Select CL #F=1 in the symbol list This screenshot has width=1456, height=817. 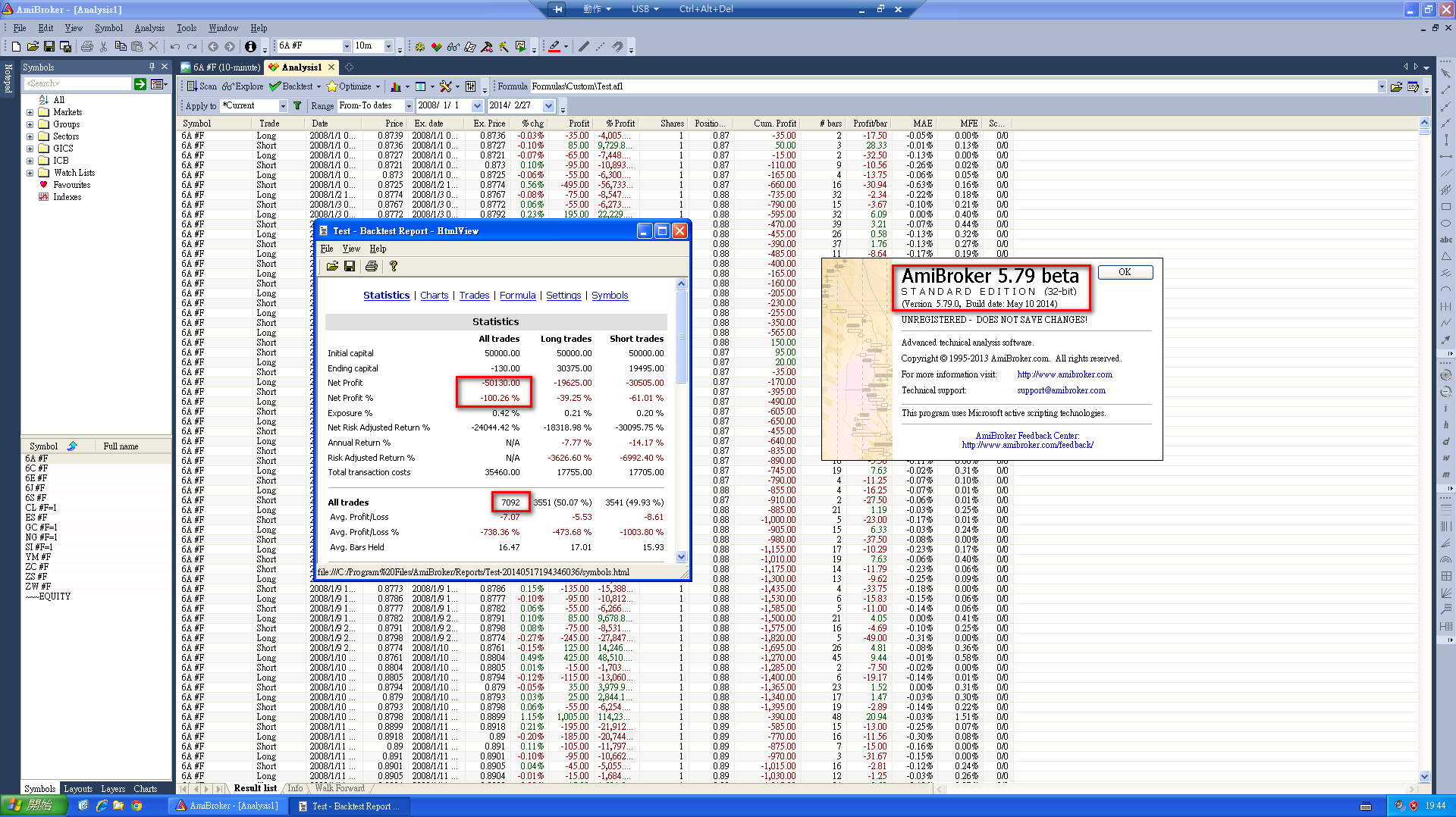click(41, 508)
